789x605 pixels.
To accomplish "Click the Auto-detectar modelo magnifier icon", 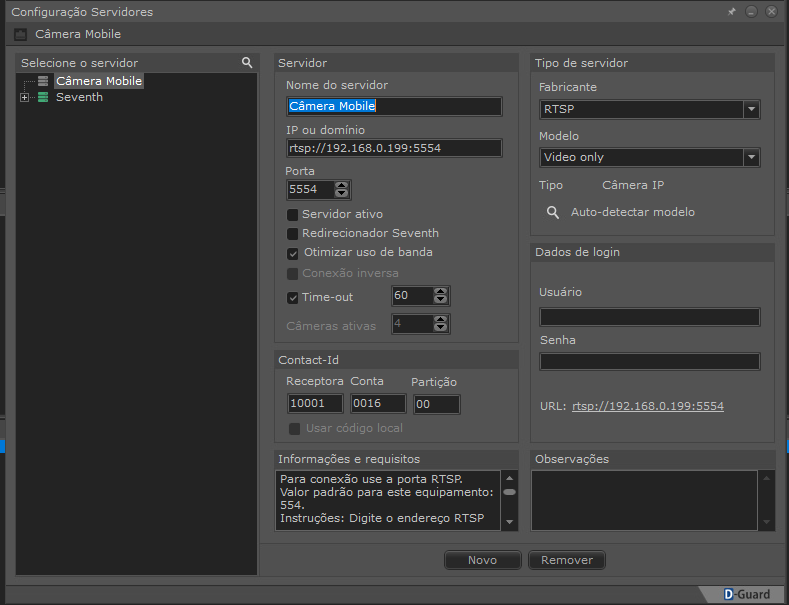I will pyautogui.click(x=552, y=212).
